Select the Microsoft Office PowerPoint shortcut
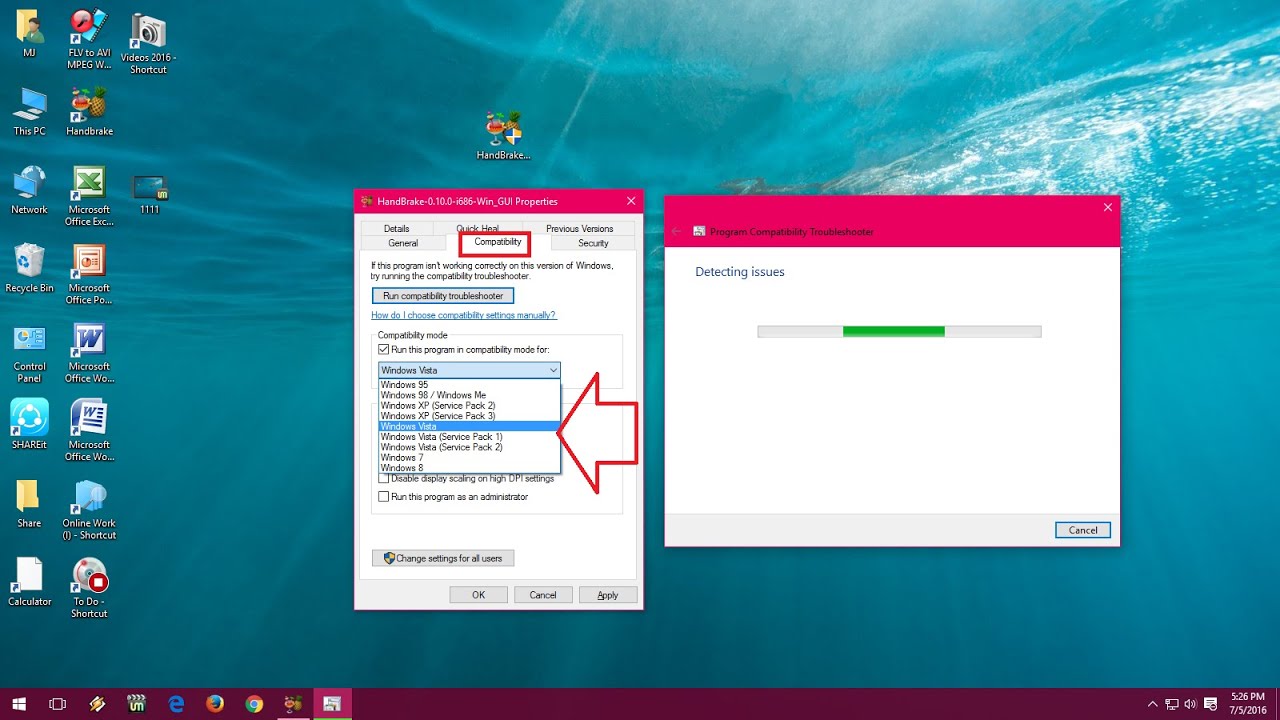Screen dimensions: 1280x720 coord(89,274)
